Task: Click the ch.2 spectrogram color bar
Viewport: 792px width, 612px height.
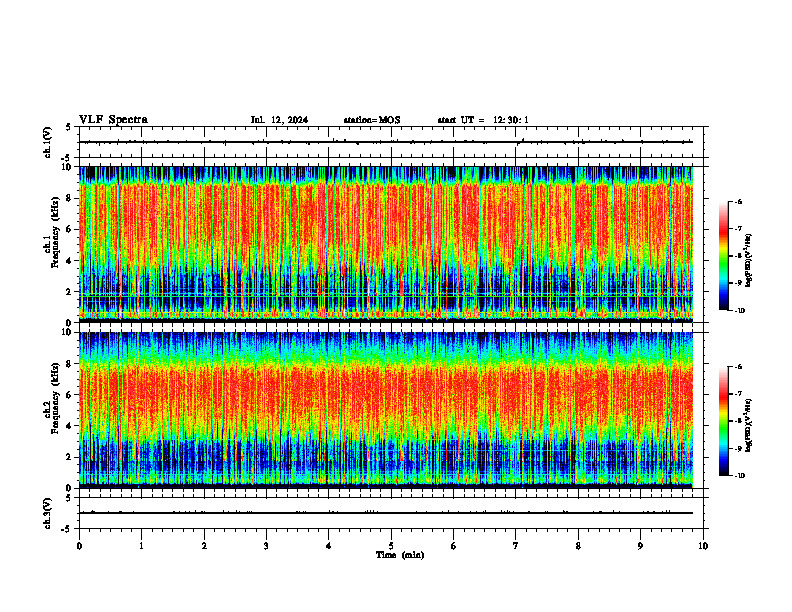Action: (x=723, y=421)
